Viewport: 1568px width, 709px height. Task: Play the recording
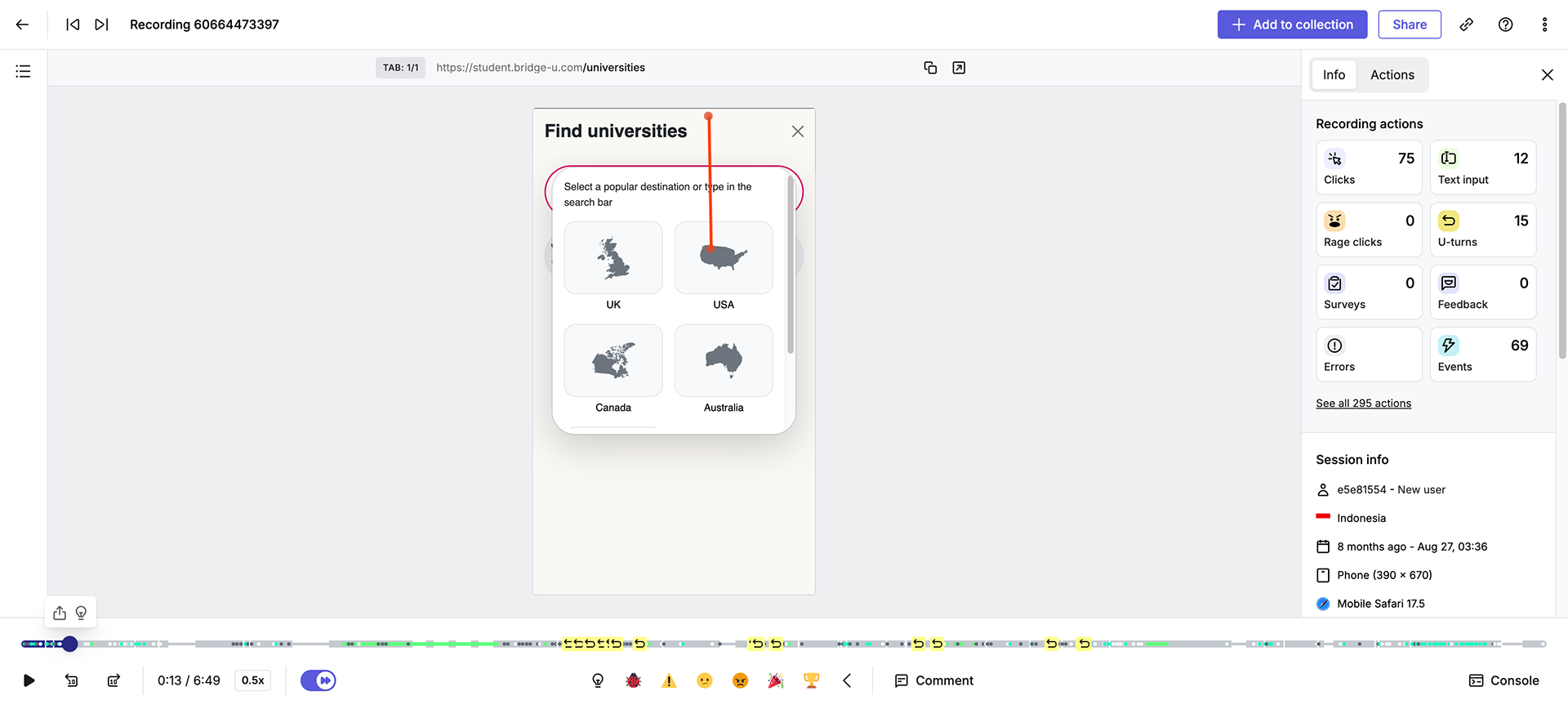coord(29,680)
